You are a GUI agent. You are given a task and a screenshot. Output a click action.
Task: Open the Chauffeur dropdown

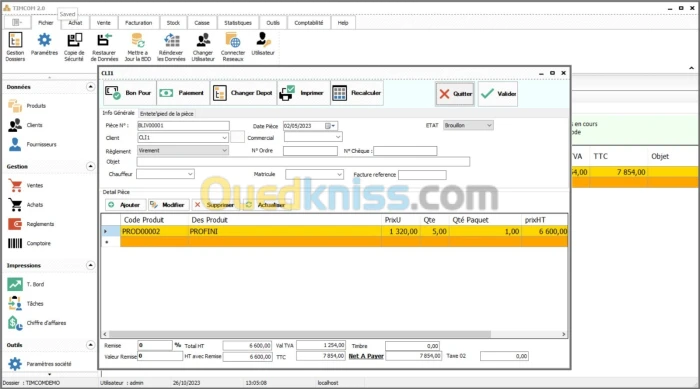[x=190, y=174]
